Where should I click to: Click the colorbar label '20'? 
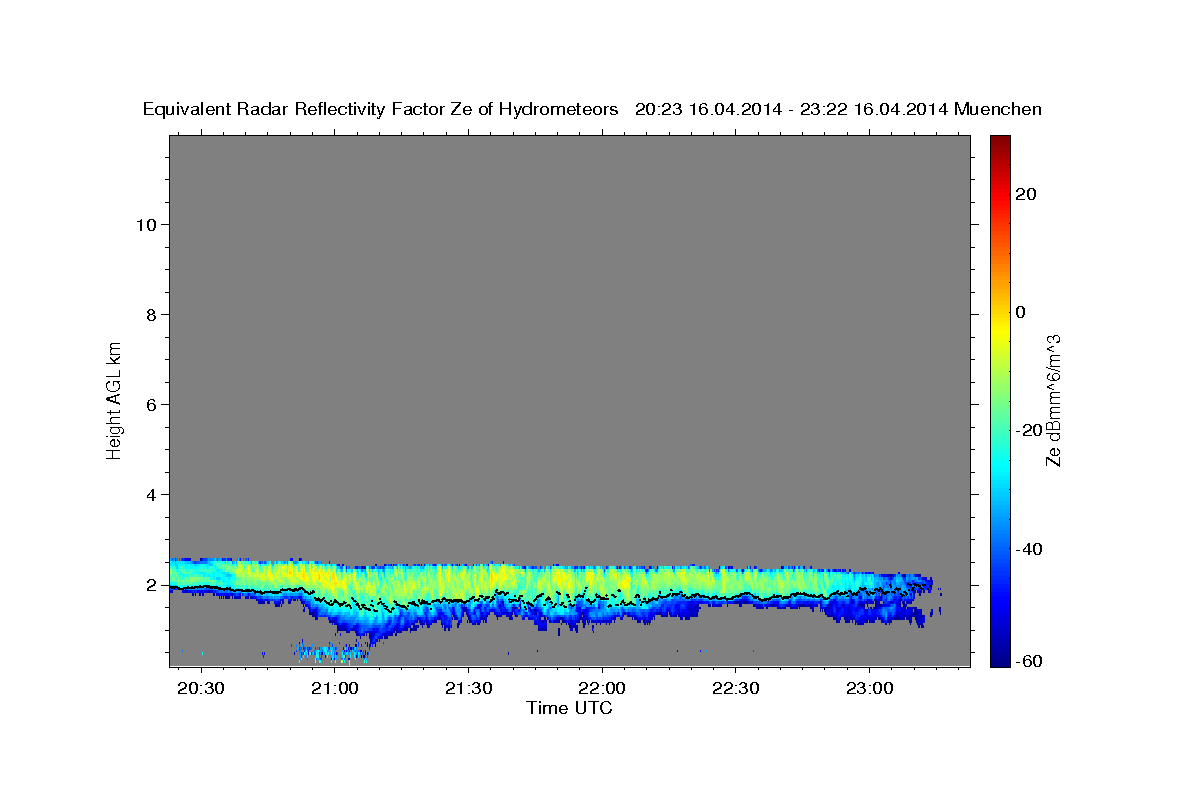point(1026,194)
